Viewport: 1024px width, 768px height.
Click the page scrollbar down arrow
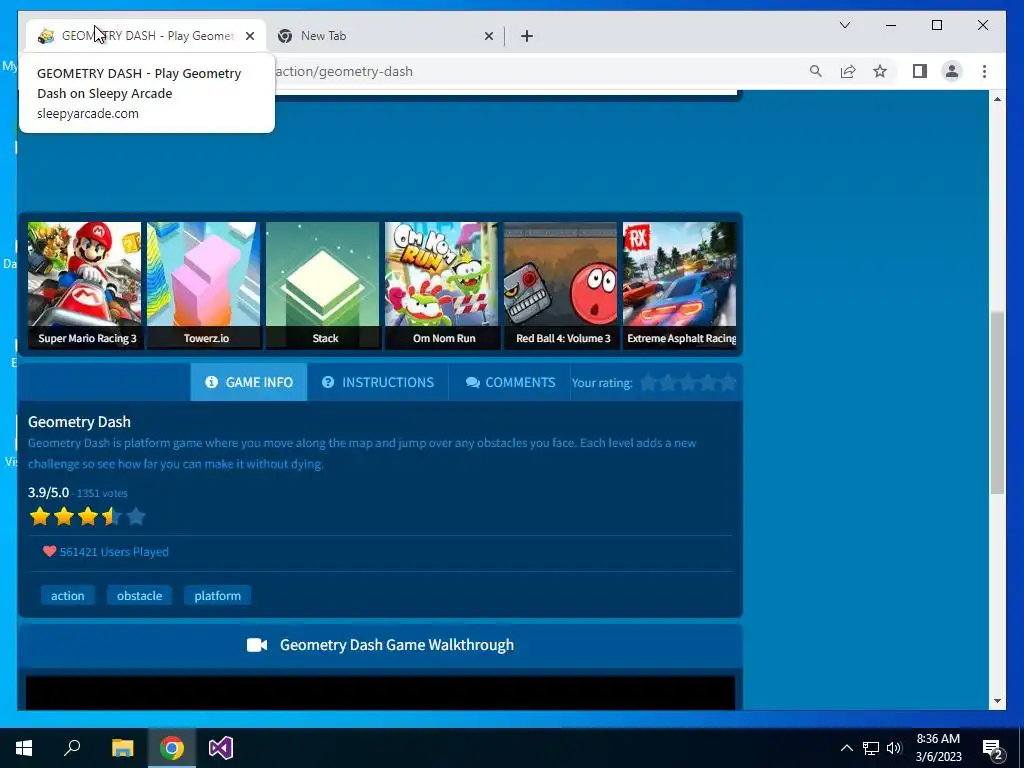click(997, 701)
